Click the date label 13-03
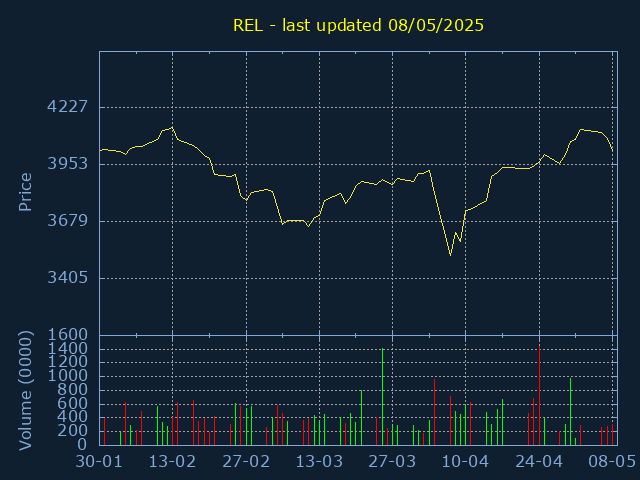 [x=319, y=462]
